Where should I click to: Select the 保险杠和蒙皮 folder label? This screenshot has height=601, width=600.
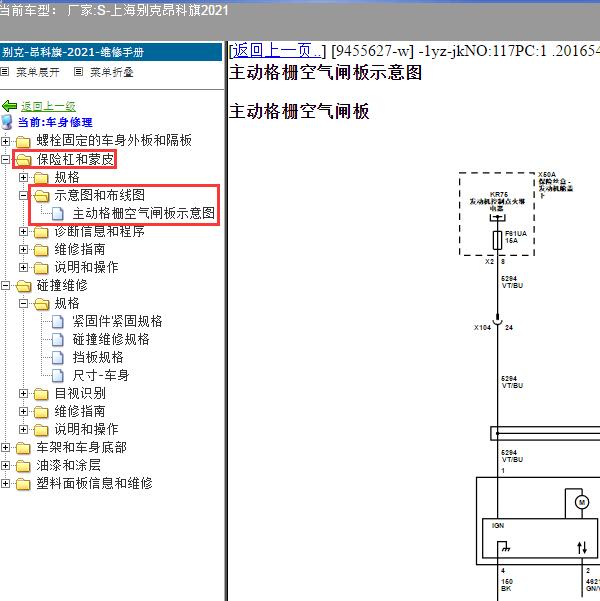75,159
